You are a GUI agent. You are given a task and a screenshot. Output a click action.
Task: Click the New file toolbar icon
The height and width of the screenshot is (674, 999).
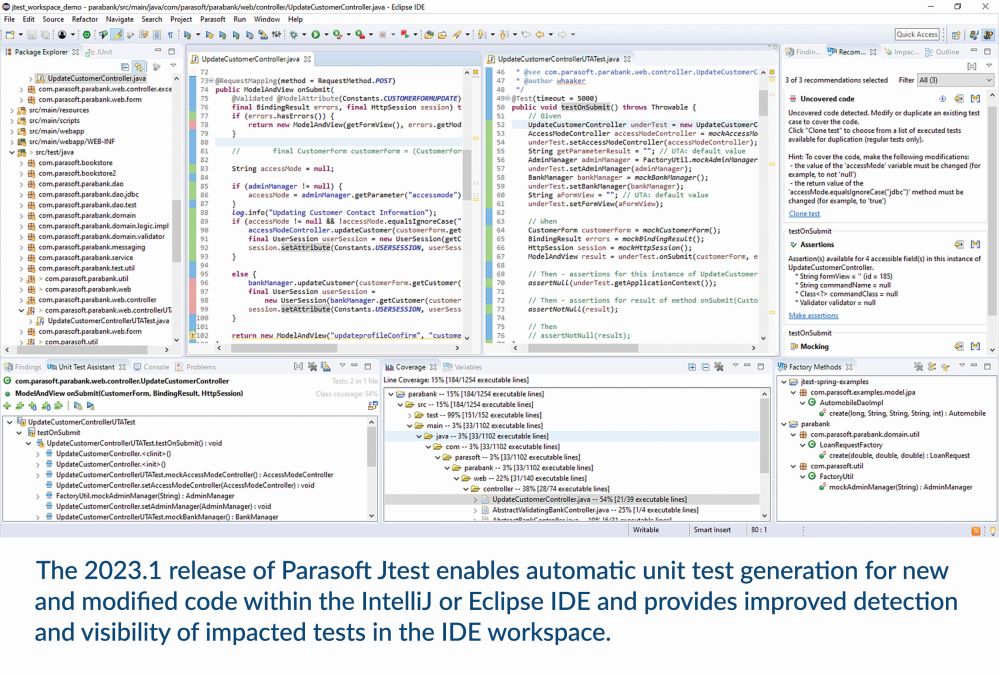(9, 35)
